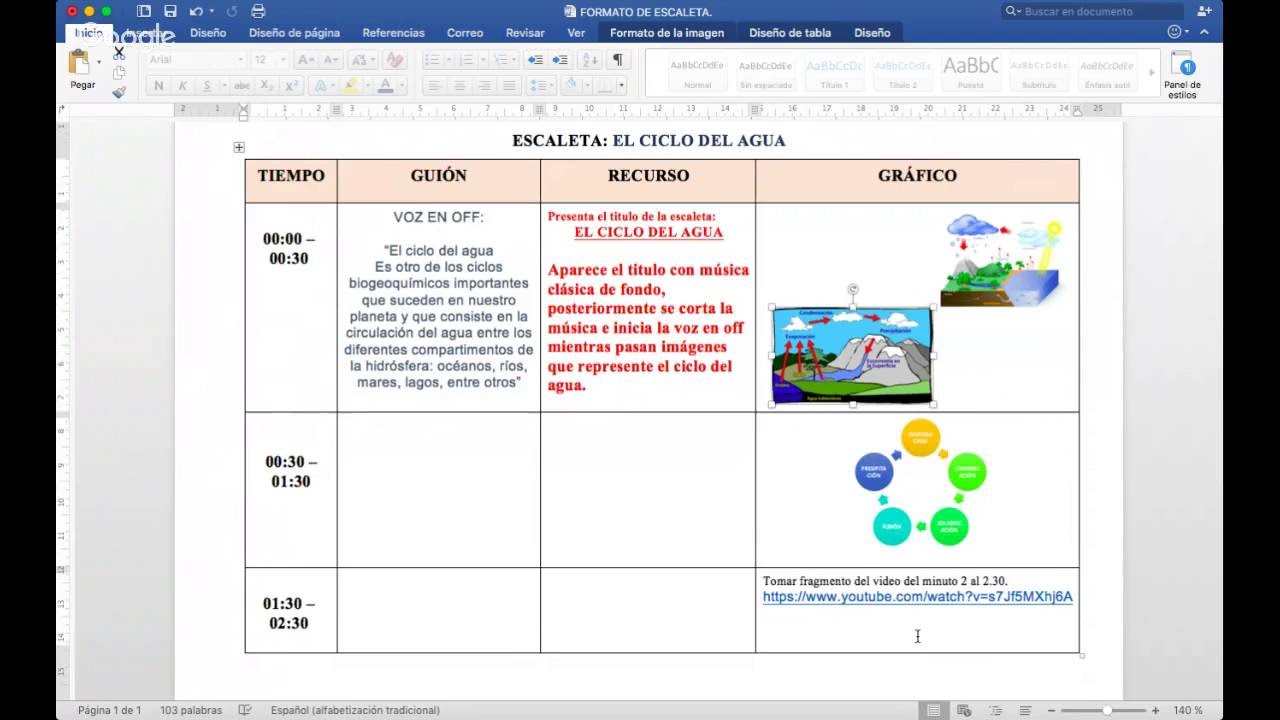Apply red font color
The image size is (1280, 720).
coord(388,86)
